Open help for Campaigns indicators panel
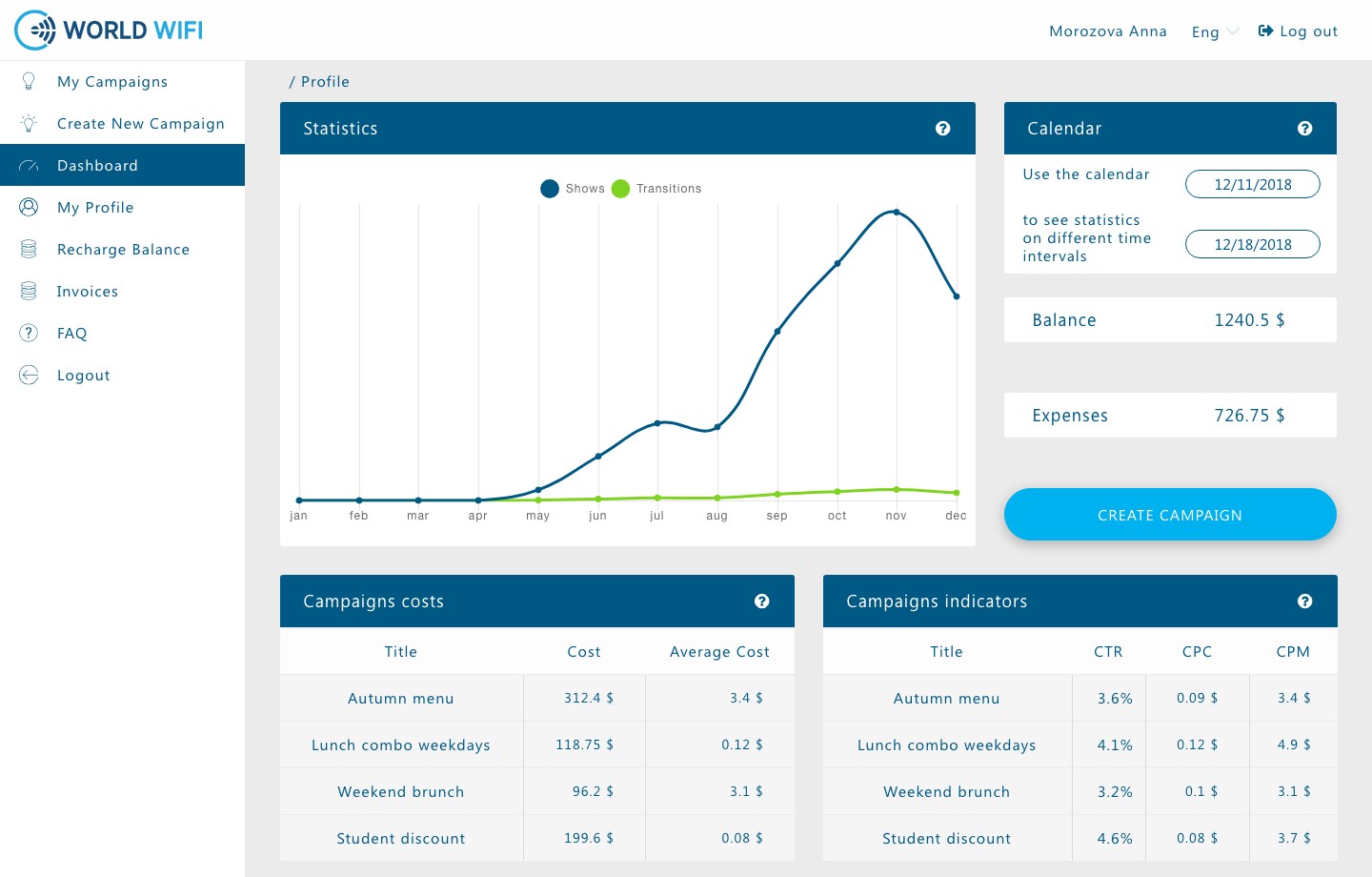1372x877 pixels. coord(1305,602)
